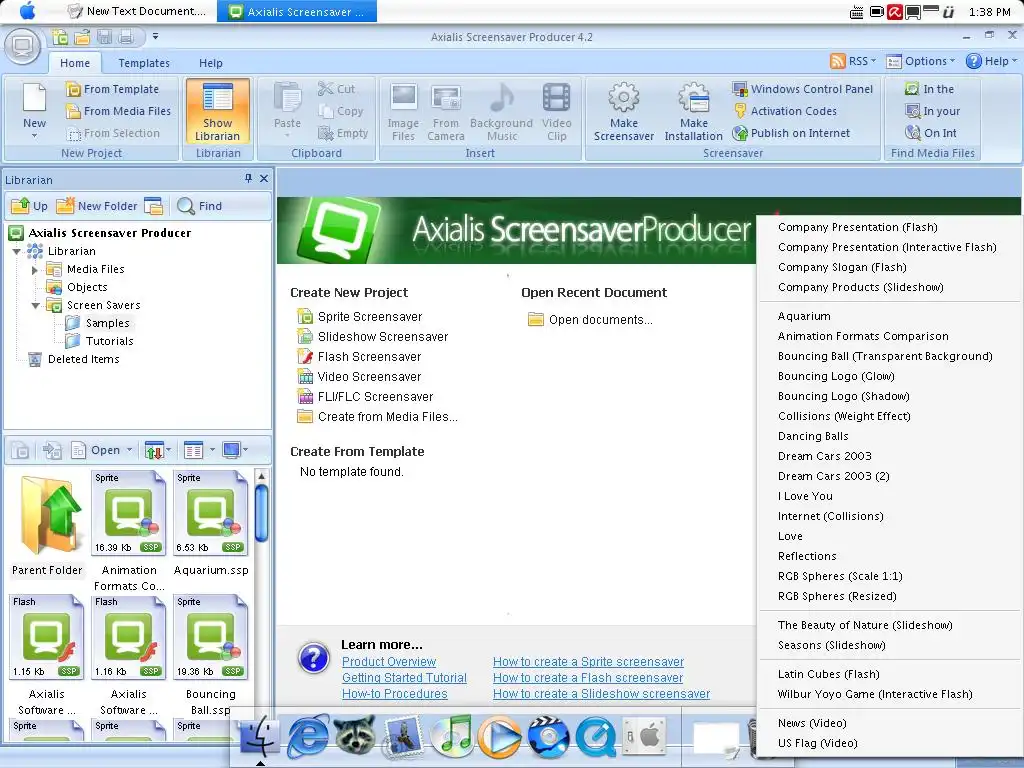Screen dimensions: 1024x768
Task: Open the iTunes music icon in dock
Action: pyautogui.click(x=451, y=735)
